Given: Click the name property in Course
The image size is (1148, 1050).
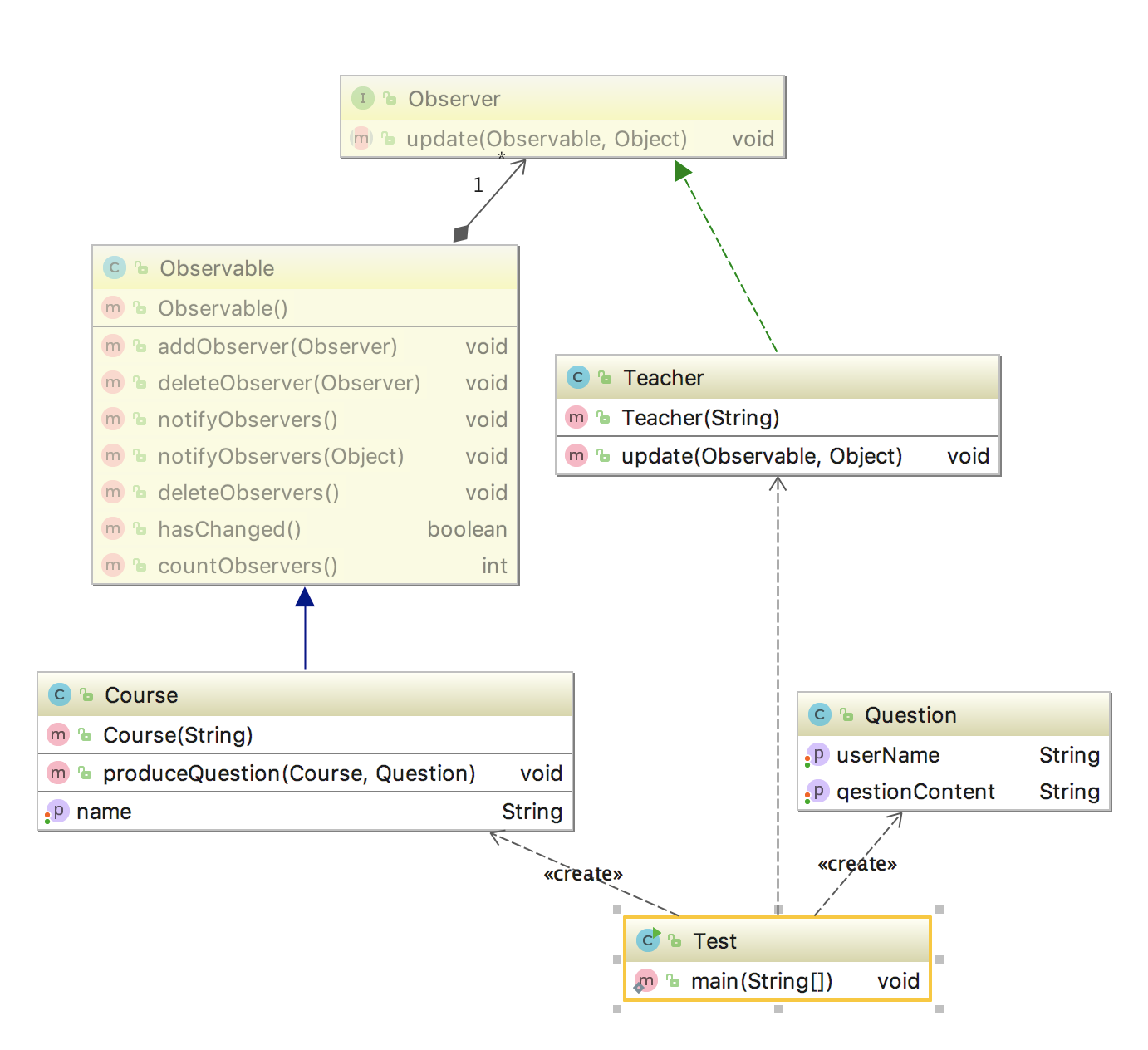Looking at the screenshot, I should click(104, 812).
